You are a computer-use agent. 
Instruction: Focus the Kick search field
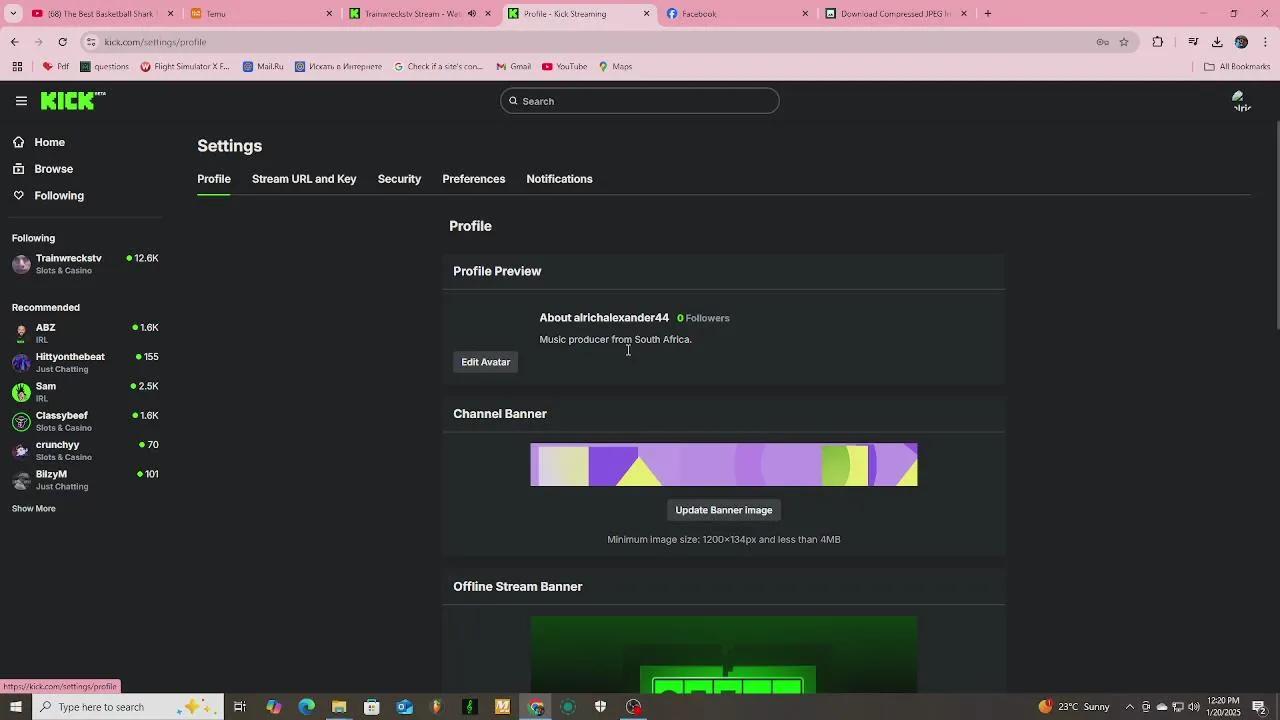click(640, 101)
